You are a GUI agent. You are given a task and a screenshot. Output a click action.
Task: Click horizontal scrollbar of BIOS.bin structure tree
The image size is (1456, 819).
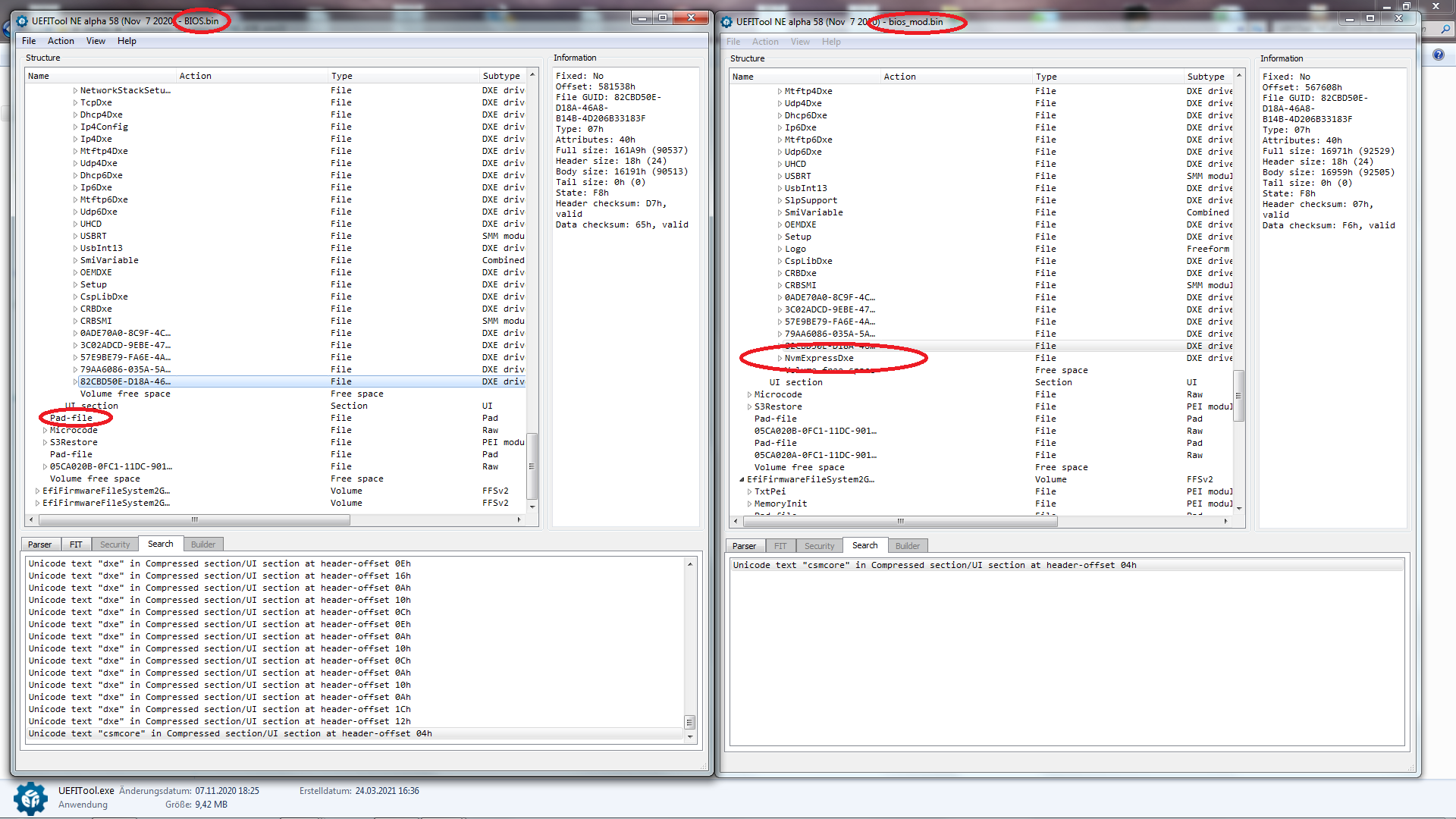(195, 520)
